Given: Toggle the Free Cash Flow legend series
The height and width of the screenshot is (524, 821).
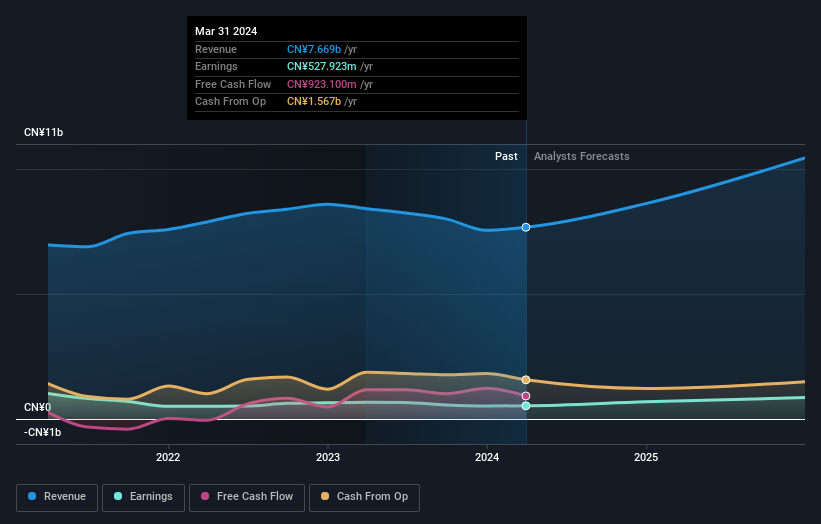Looking at the screenshot, I should (x=247, y=497).
